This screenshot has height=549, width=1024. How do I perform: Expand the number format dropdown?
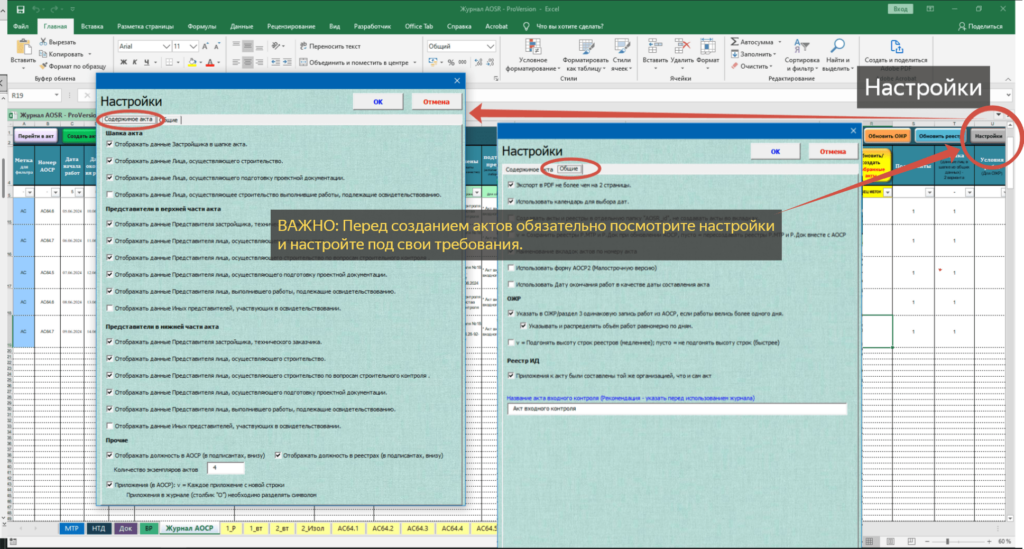pyautogui.click(x=490, y=46)
